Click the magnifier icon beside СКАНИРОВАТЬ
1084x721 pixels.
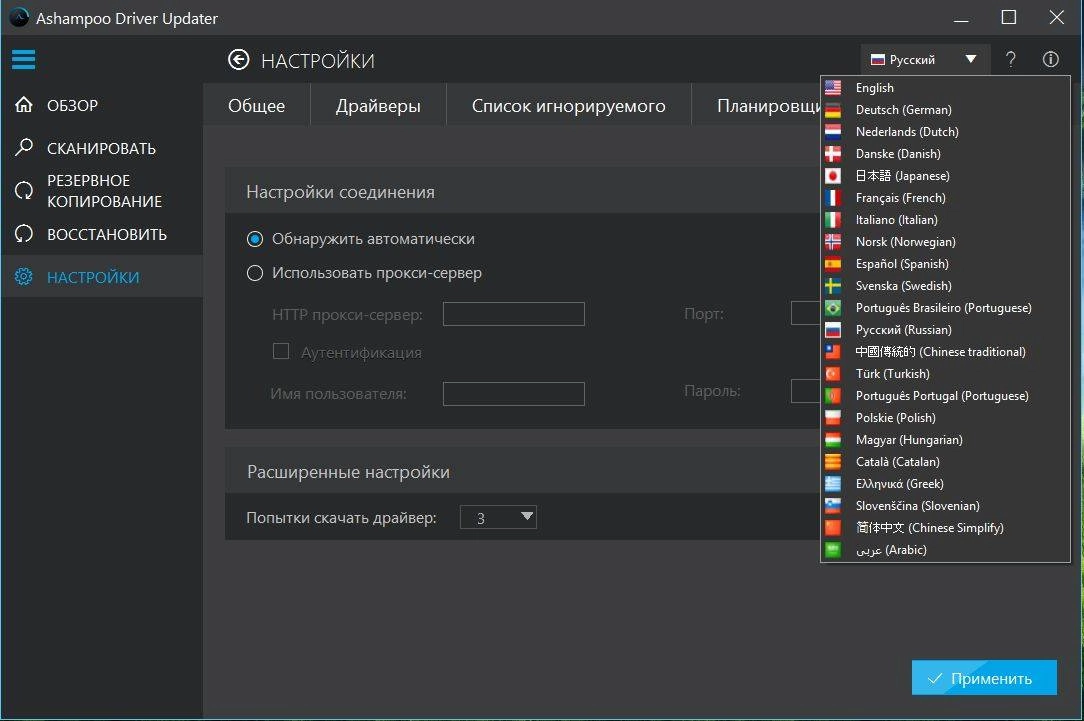[24, 147]
